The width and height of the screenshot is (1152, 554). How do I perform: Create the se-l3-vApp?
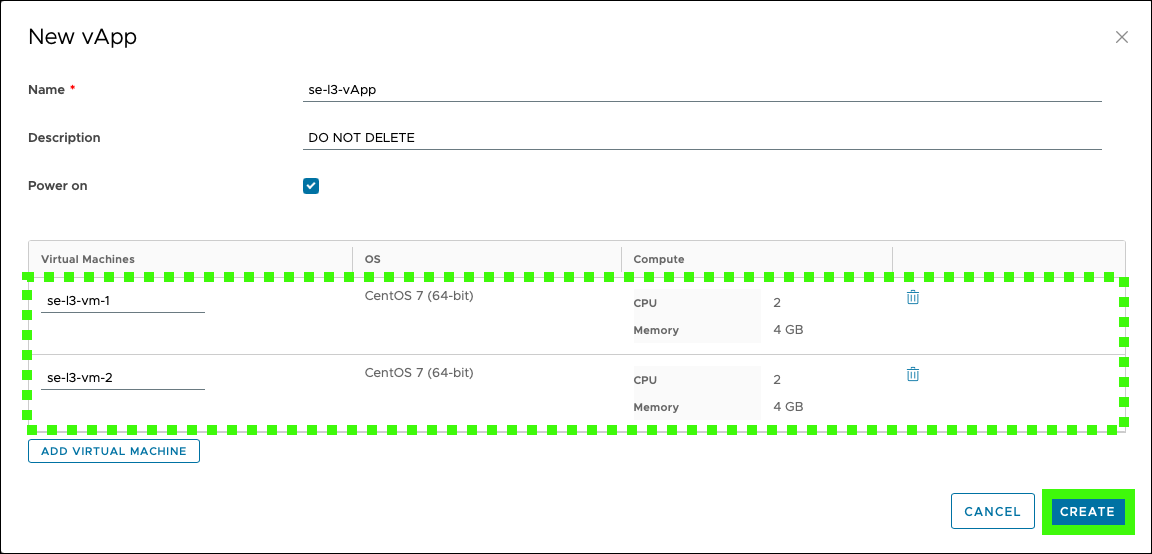tap(1087, 511)
